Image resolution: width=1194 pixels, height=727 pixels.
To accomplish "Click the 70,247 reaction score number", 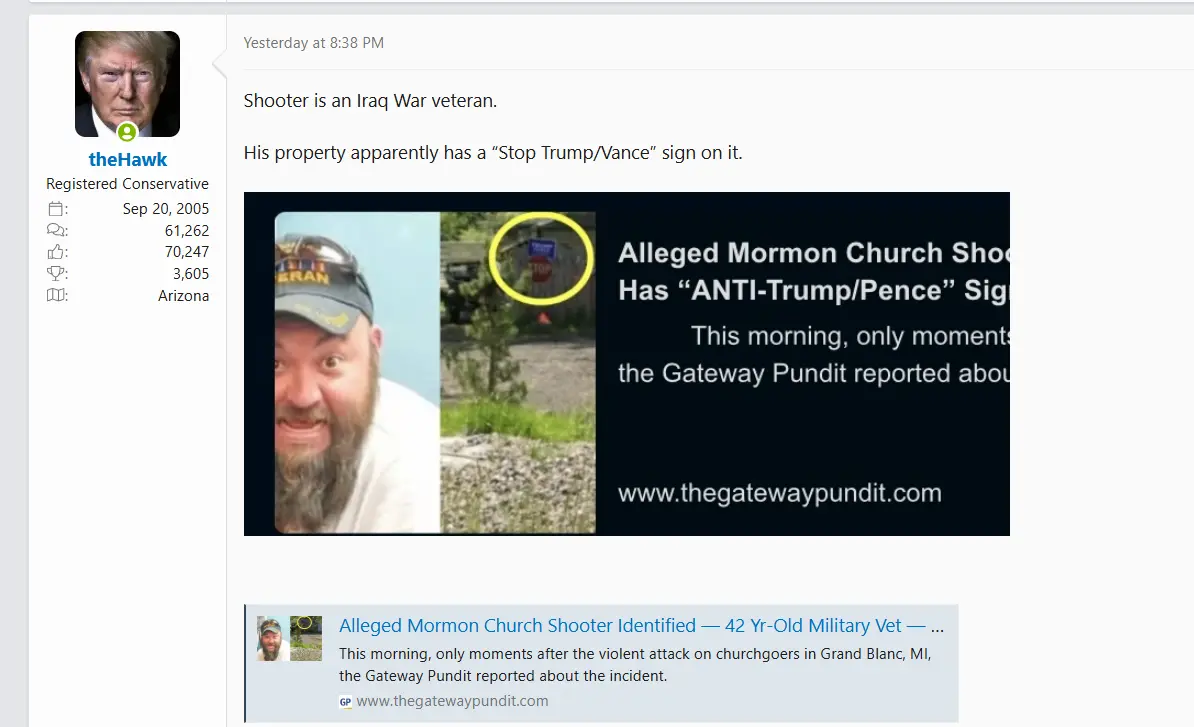I will 187,252.
